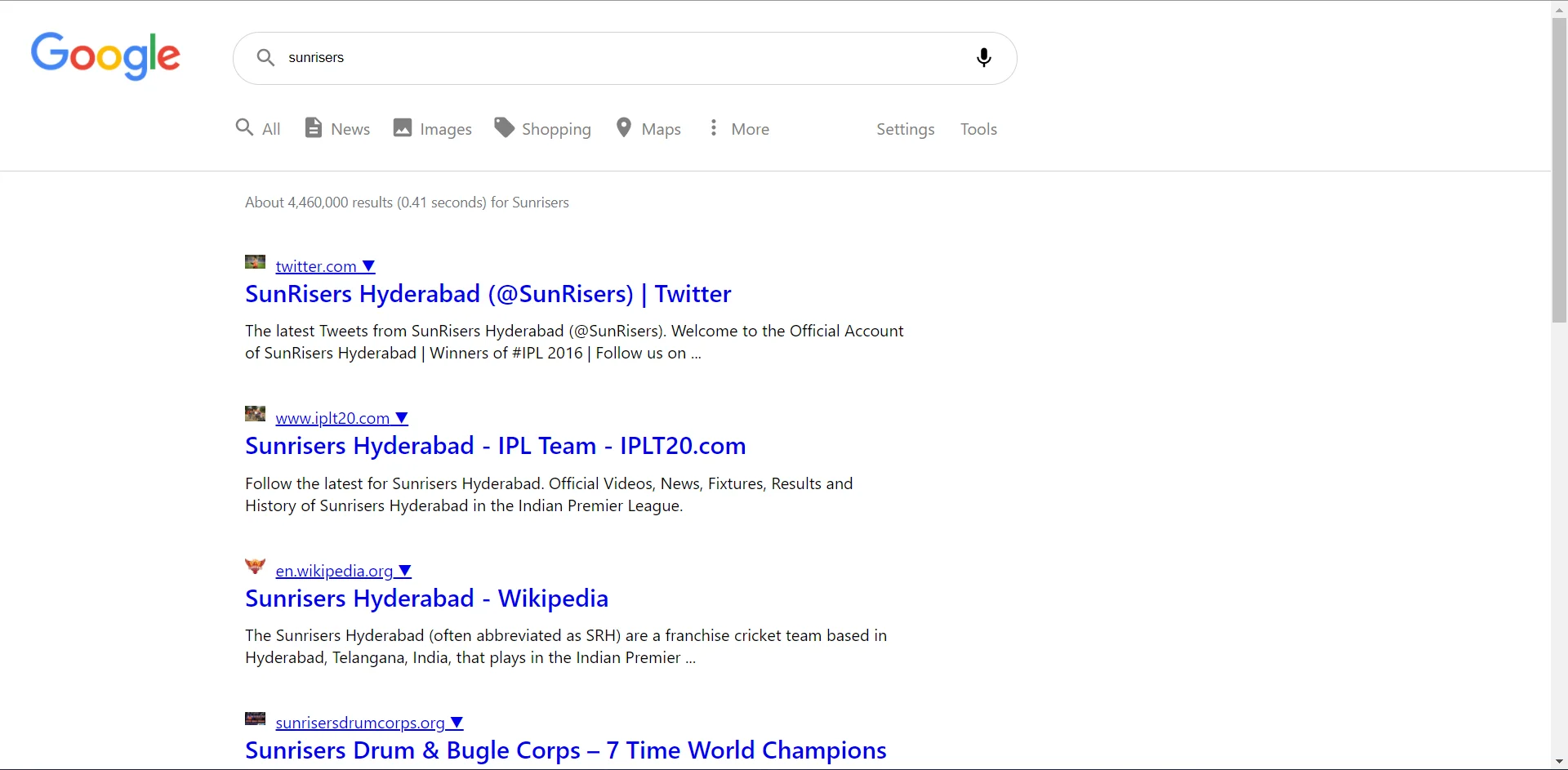The width and height of the screenshot is (1568, 770).
Task: Open Sunrisers Drum & Bugle Corps result
Action: click(566, 750)
